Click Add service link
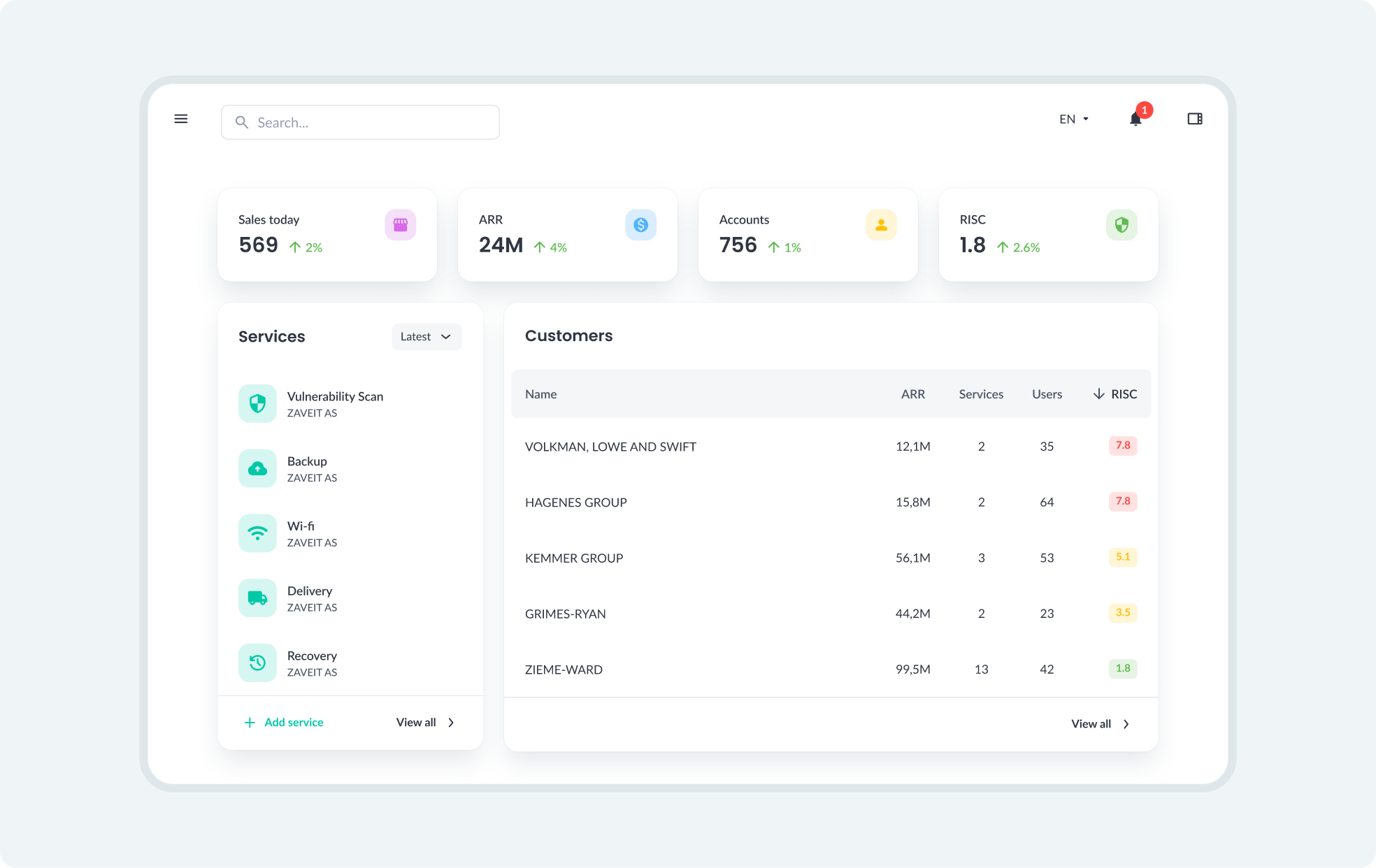Screen dimensions: 1376x868 coord(284,723)
